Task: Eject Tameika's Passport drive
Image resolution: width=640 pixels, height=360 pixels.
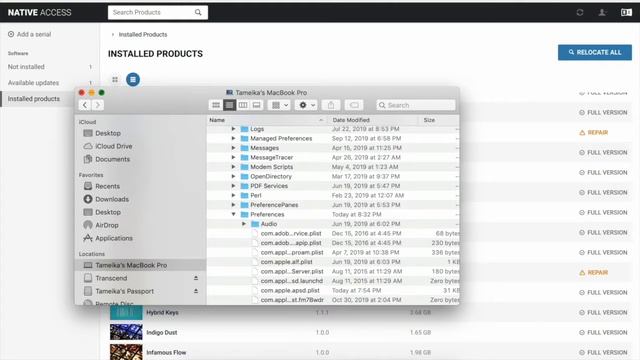Action: click(196, 291)
